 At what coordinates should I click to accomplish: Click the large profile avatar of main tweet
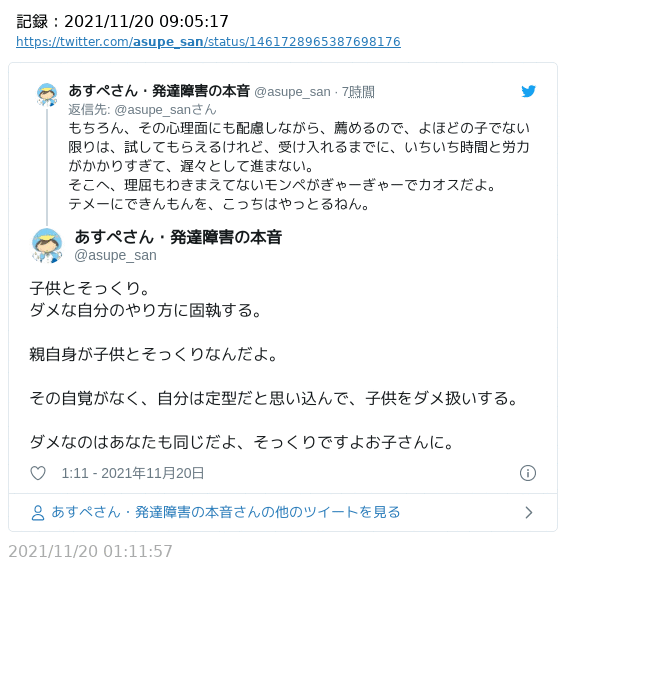point(47,245)
